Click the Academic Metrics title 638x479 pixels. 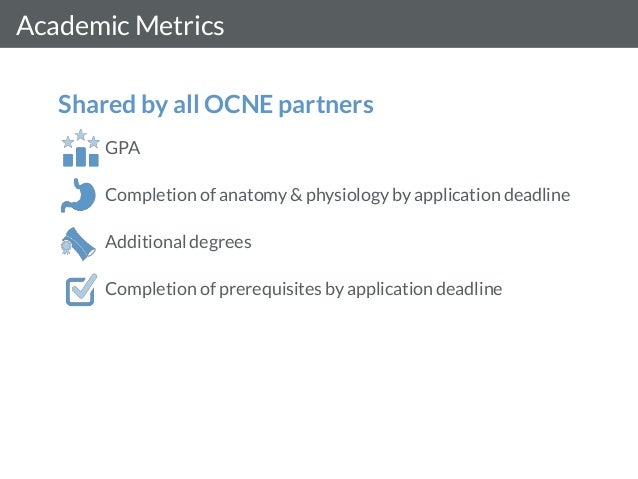[120, 26]
